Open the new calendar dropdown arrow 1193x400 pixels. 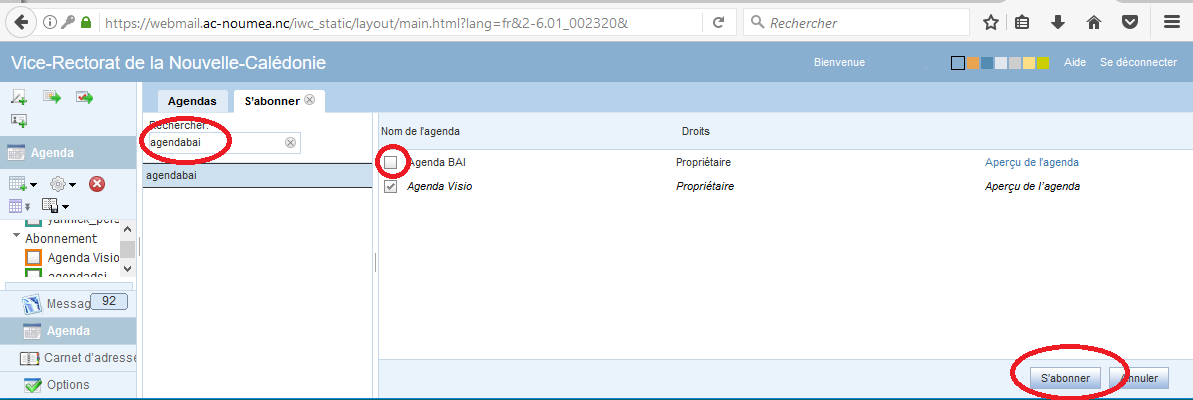click(33, 185)
